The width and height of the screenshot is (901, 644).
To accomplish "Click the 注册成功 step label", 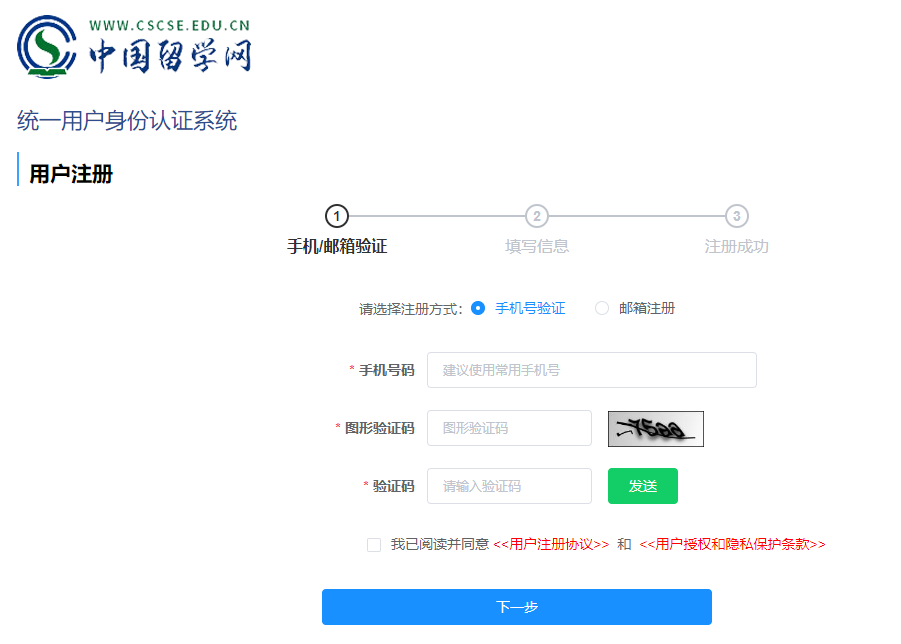I will [x=737, y=246].
